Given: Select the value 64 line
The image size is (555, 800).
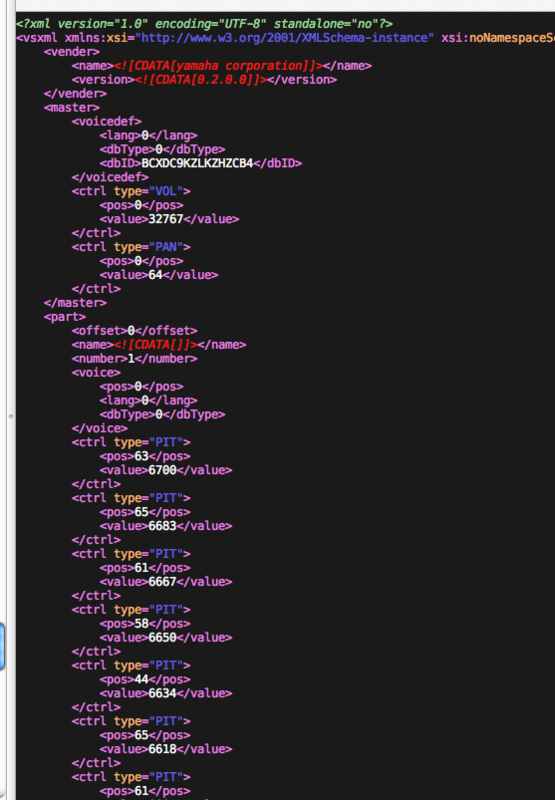Looking at the screenshot, I should pos(159,275).
